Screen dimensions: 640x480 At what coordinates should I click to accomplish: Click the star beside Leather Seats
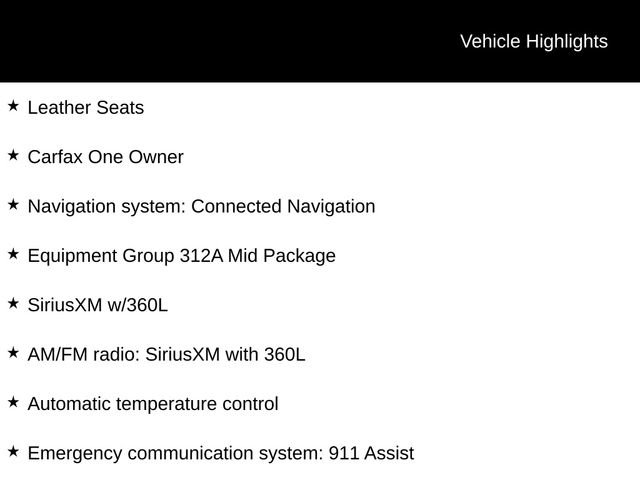point(13,105)
